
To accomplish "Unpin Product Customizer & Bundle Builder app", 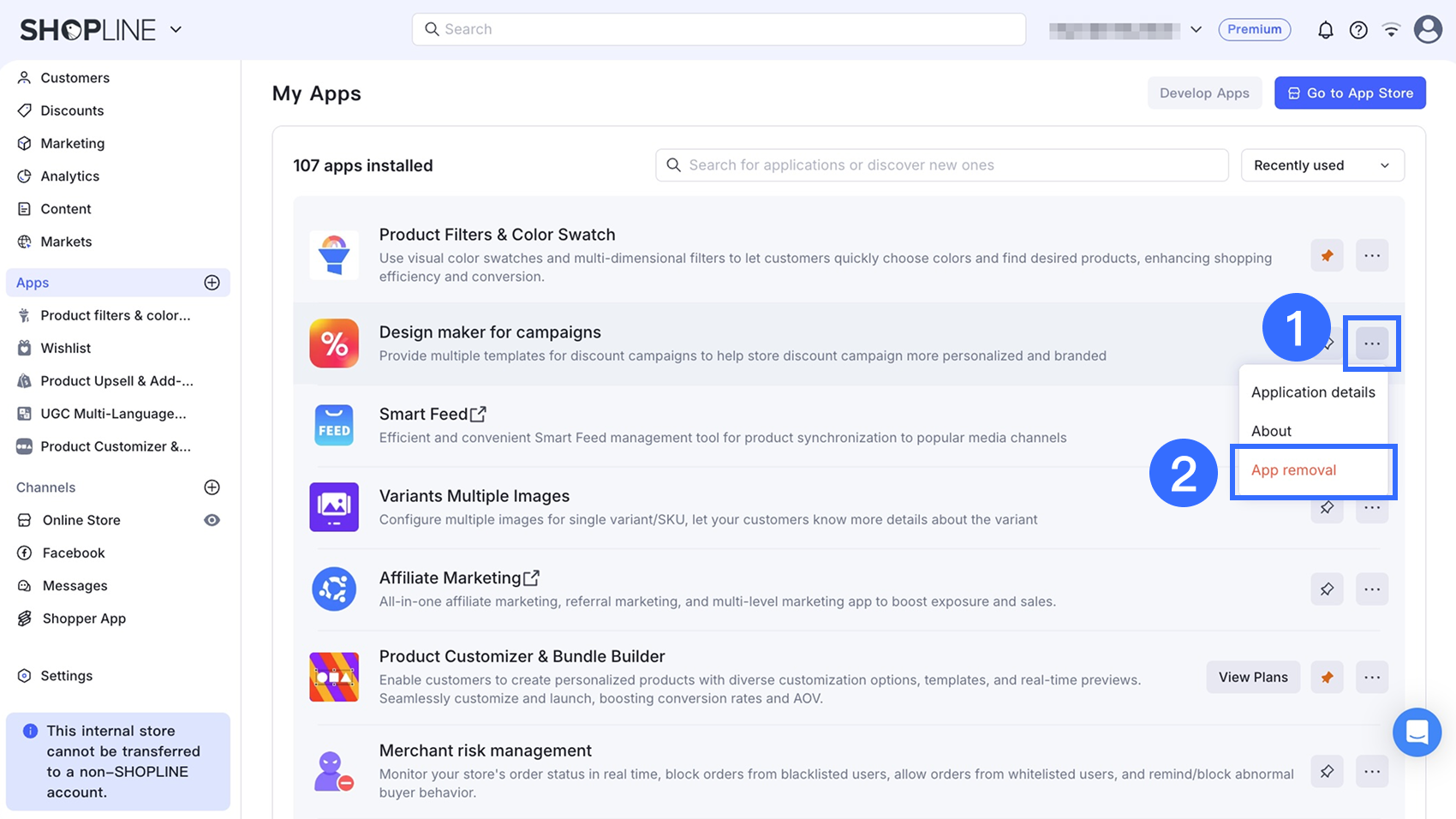I will click(1327, 677).
